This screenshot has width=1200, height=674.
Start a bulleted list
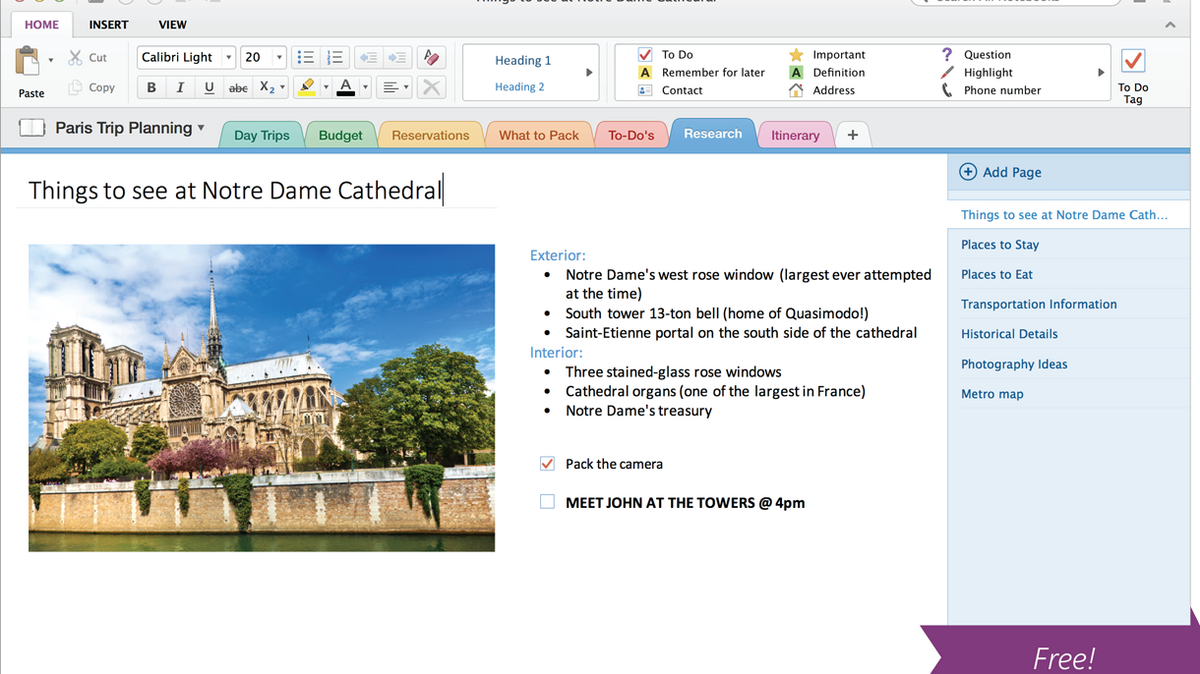pos(305,56)
